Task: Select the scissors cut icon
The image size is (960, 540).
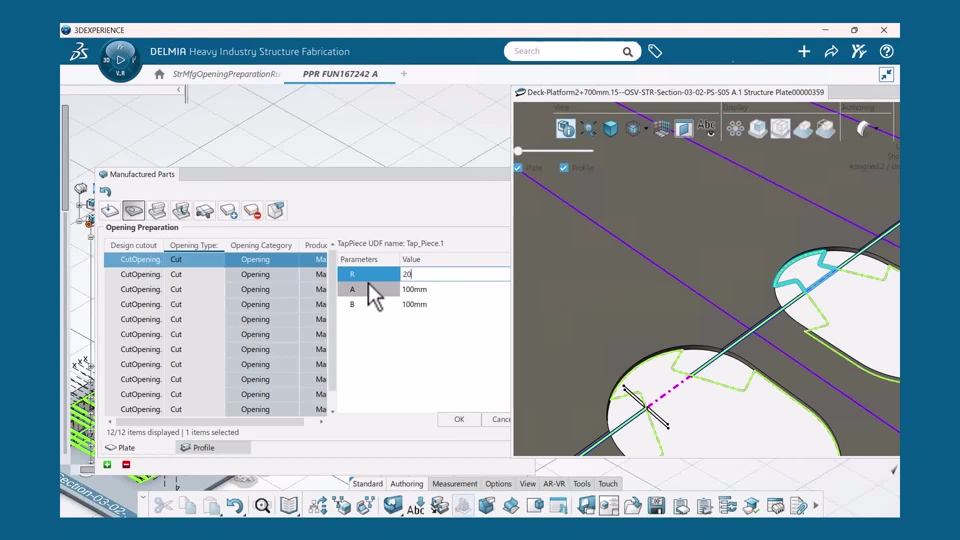Action: 163,505
